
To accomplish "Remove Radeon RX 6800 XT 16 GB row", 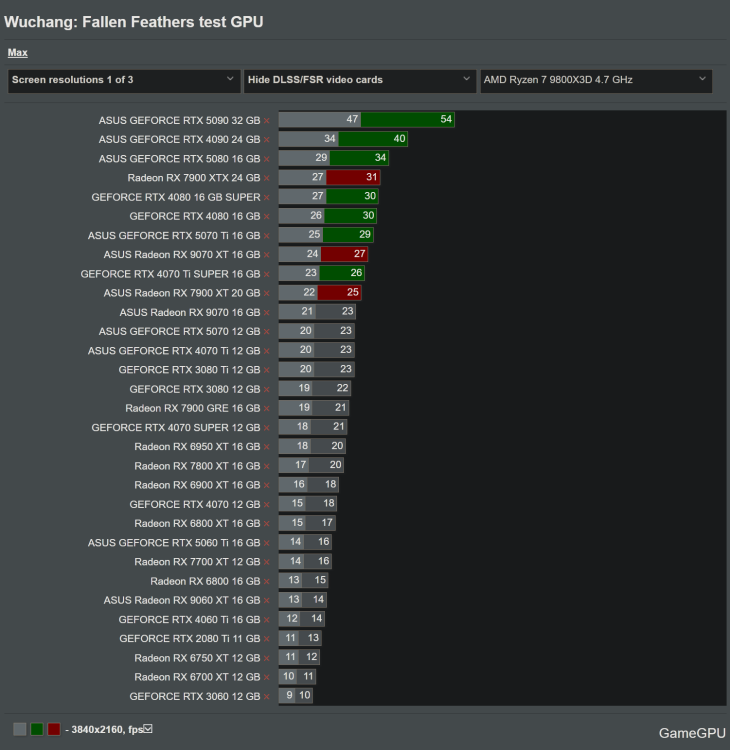I will click(266, 524).
